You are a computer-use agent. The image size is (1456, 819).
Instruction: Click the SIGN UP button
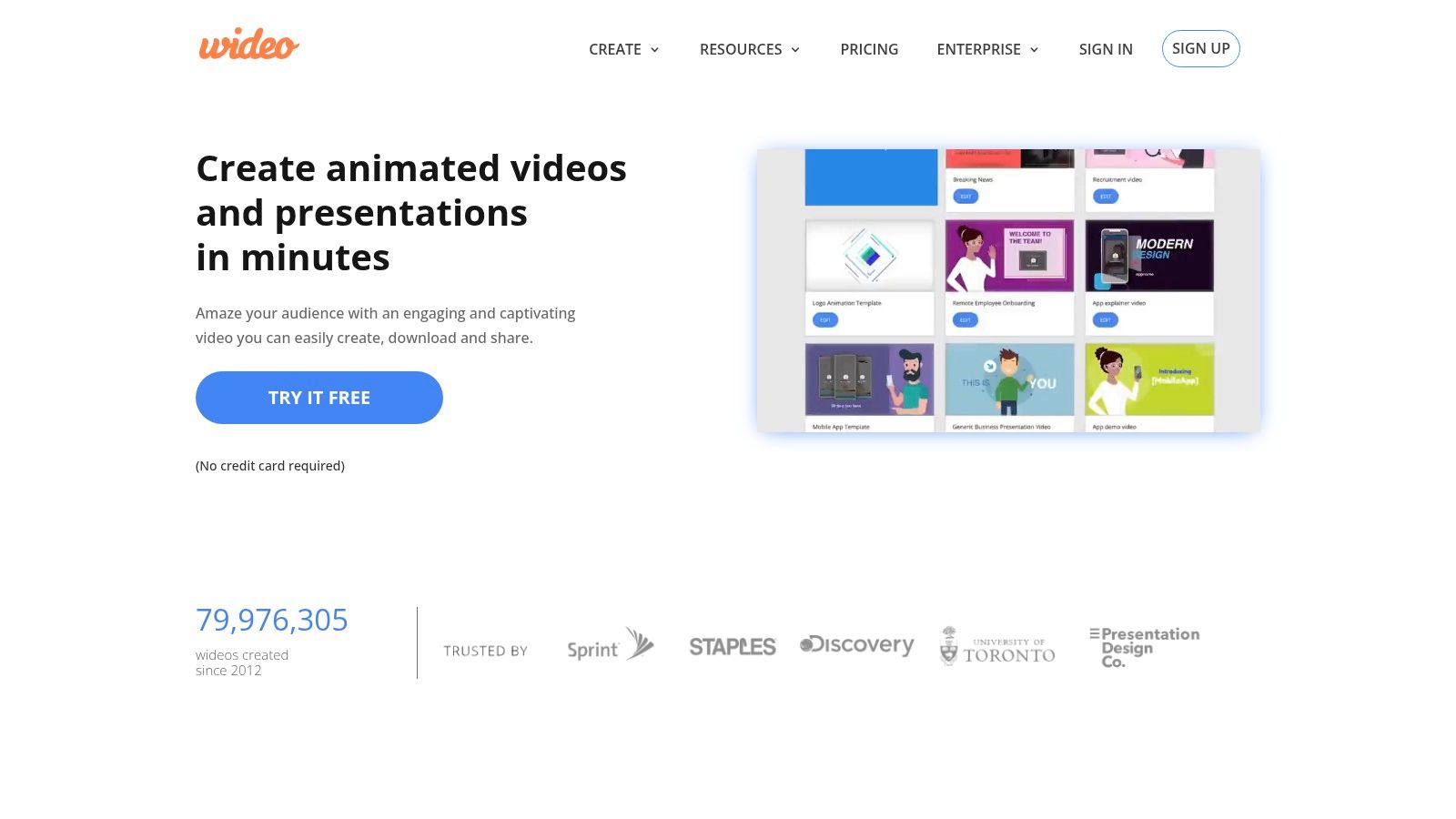pyautogui.click(x=1200, y=48)
